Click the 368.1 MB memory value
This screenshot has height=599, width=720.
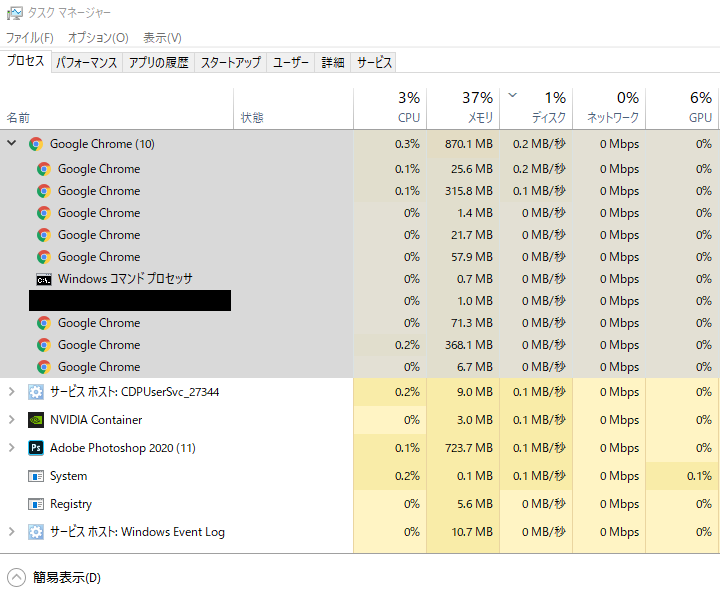click(x=469, y=345)
